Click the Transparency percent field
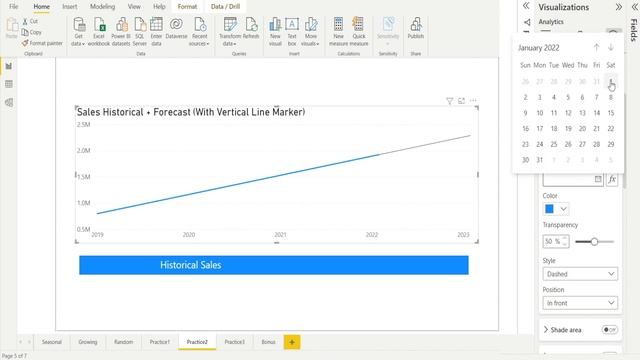Viewport: 640px width, 360px height. [x=556, y=242]
